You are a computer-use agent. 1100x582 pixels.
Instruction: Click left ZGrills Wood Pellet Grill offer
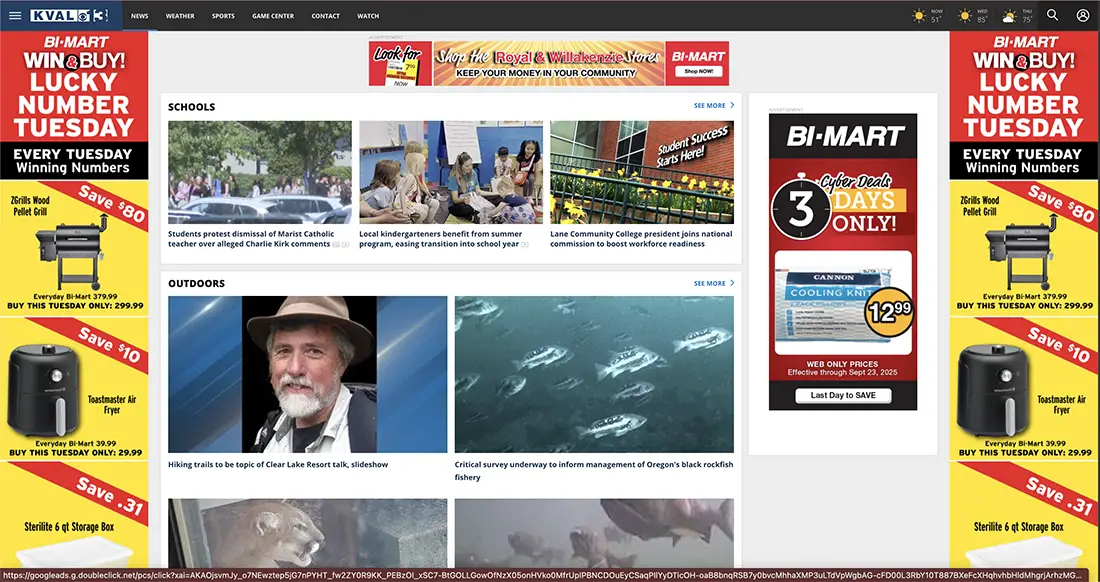pyautogui.click(x=74, y=247)
